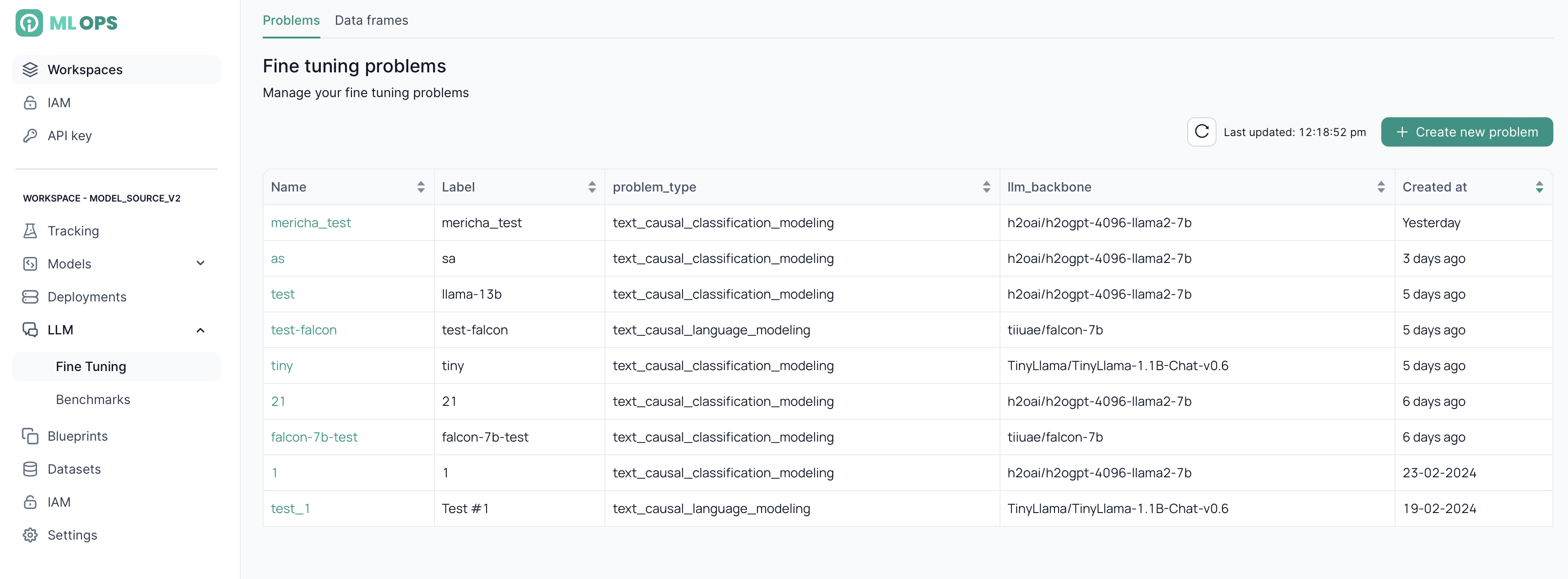The width and height of the screenshot is (1568, 579).
Task: Select the Tracking flask icon
Action: (30, 230)
